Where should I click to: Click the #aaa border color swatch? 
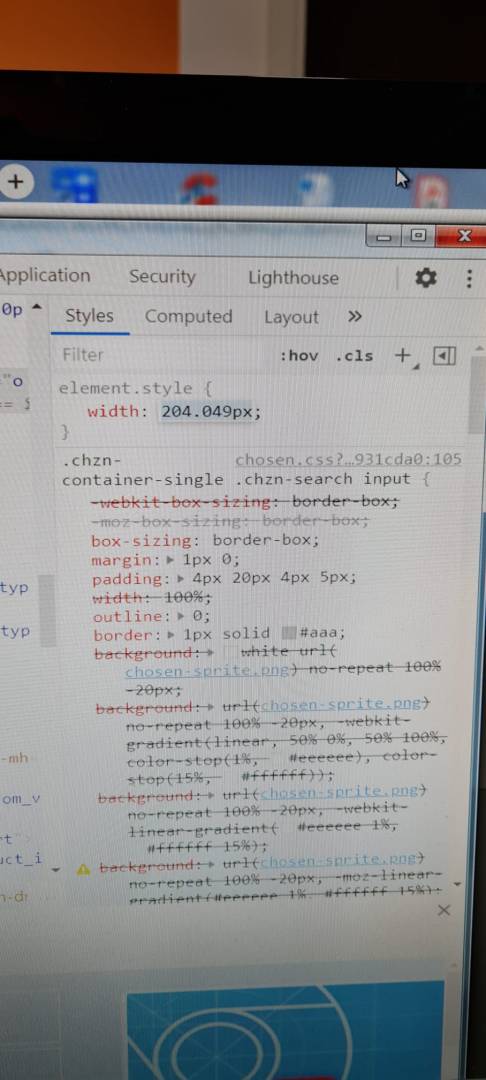point(289,634)
